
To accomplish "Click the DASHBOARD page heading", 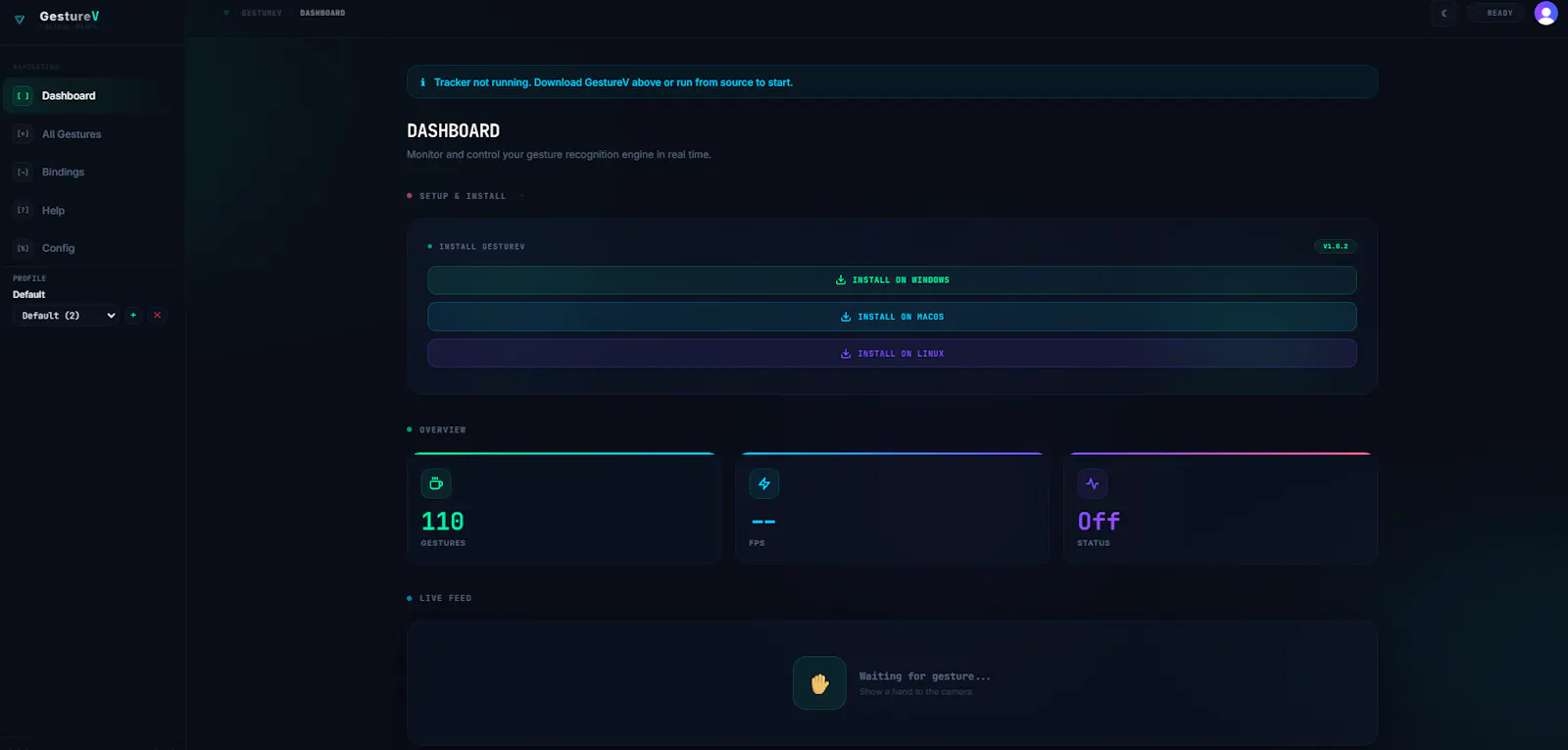I will coord(454,130).
